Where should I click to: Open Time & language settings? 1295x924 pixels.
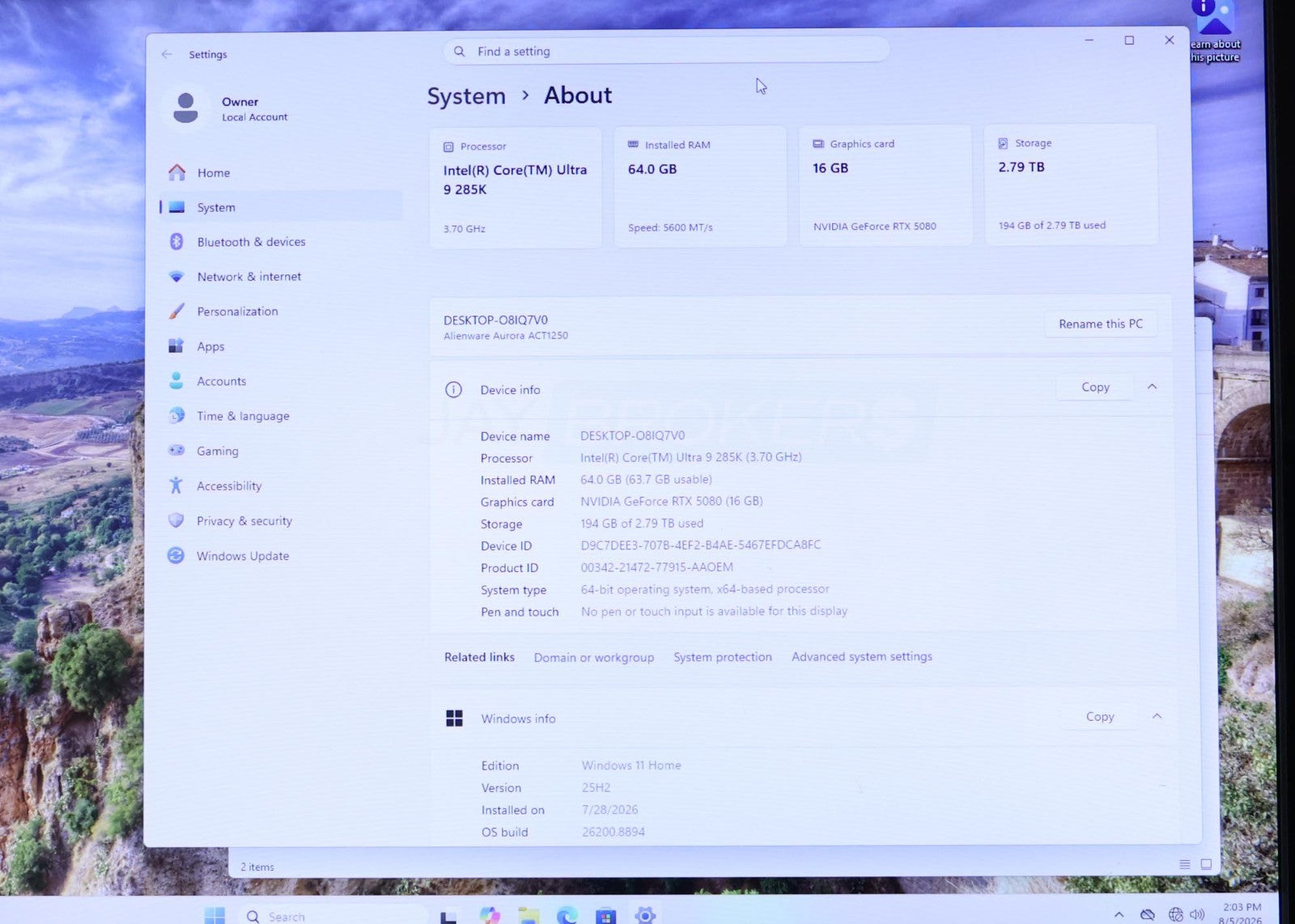tap(281, 416)
